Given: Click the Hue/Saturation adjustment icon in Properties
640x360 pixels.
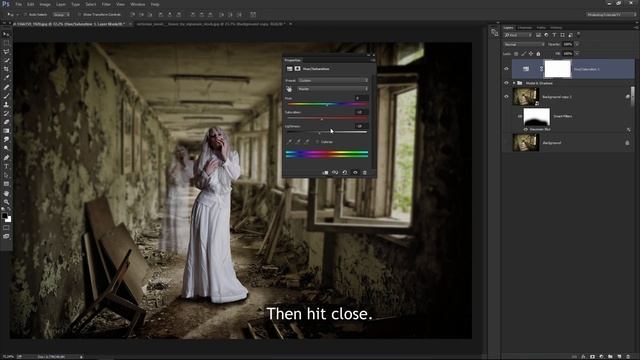Looking at the screenshot, I should [x=289, y=69].
